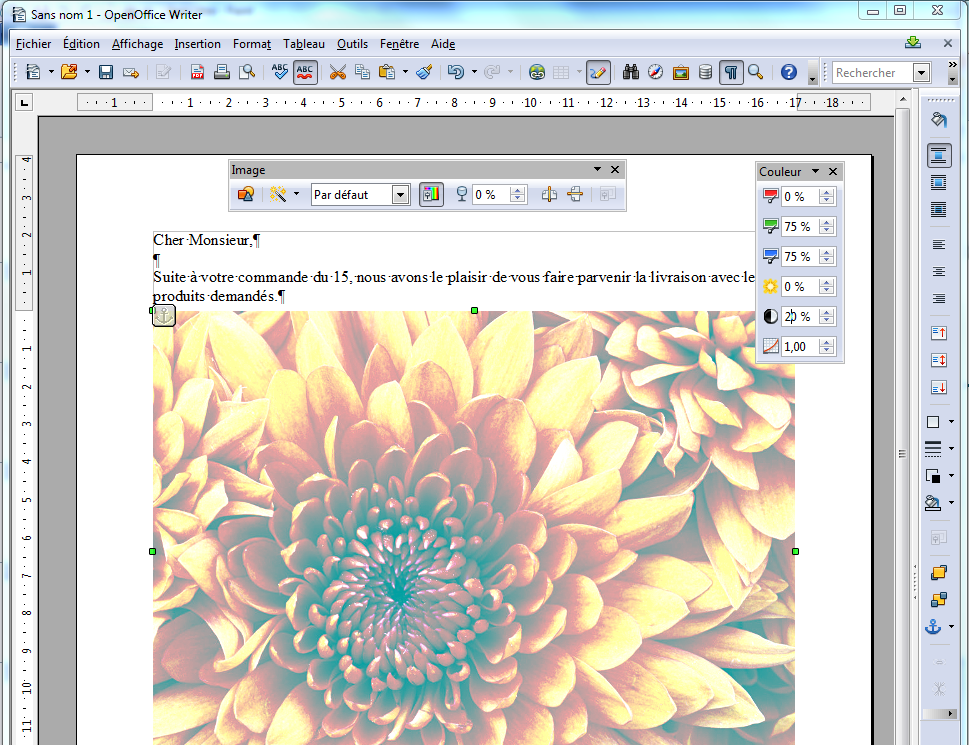
Task: Open the Format menu
Action: coord(252,44)
